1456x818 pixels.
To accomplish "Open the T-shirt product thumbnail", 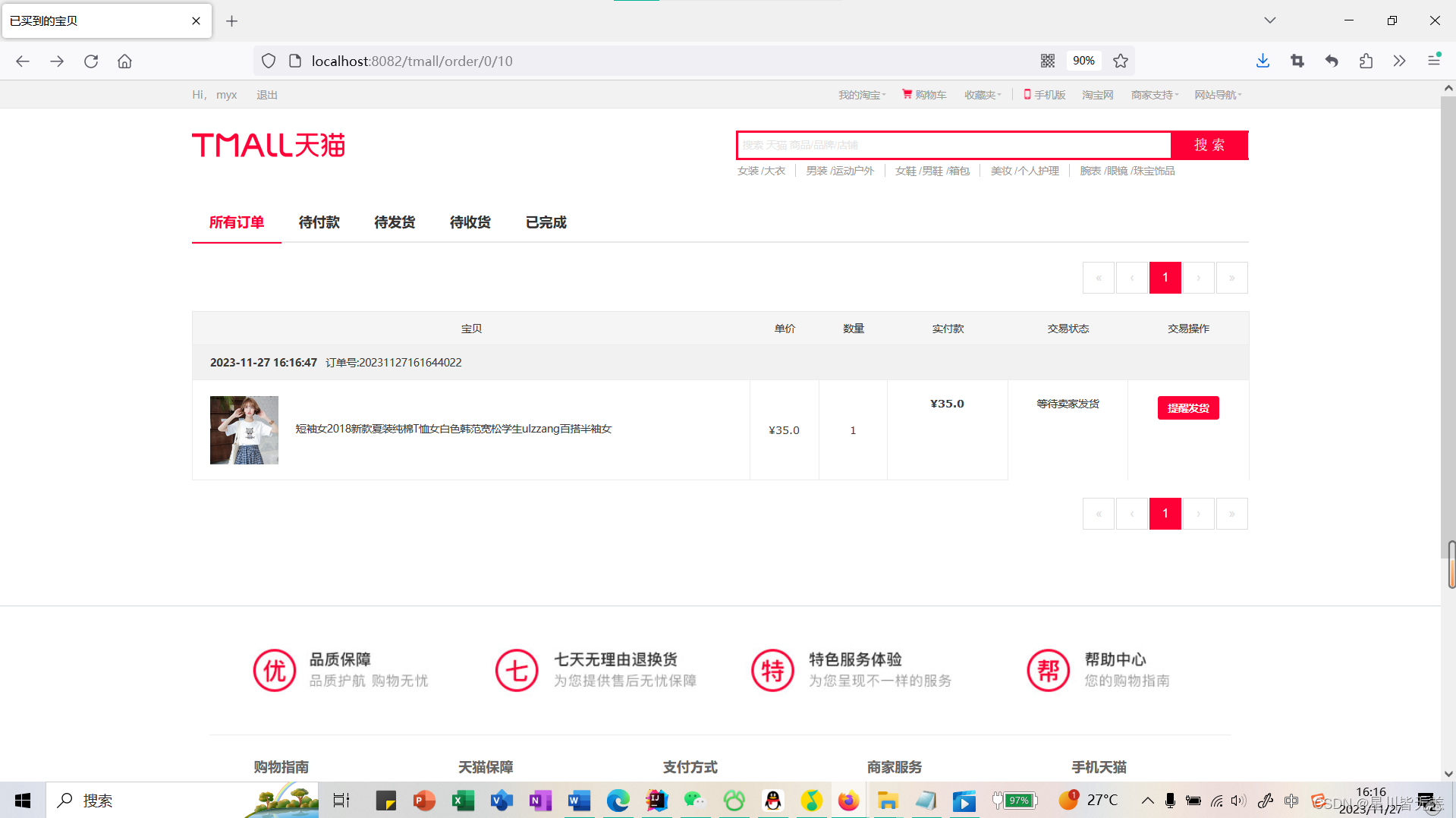I will point(244,430).
